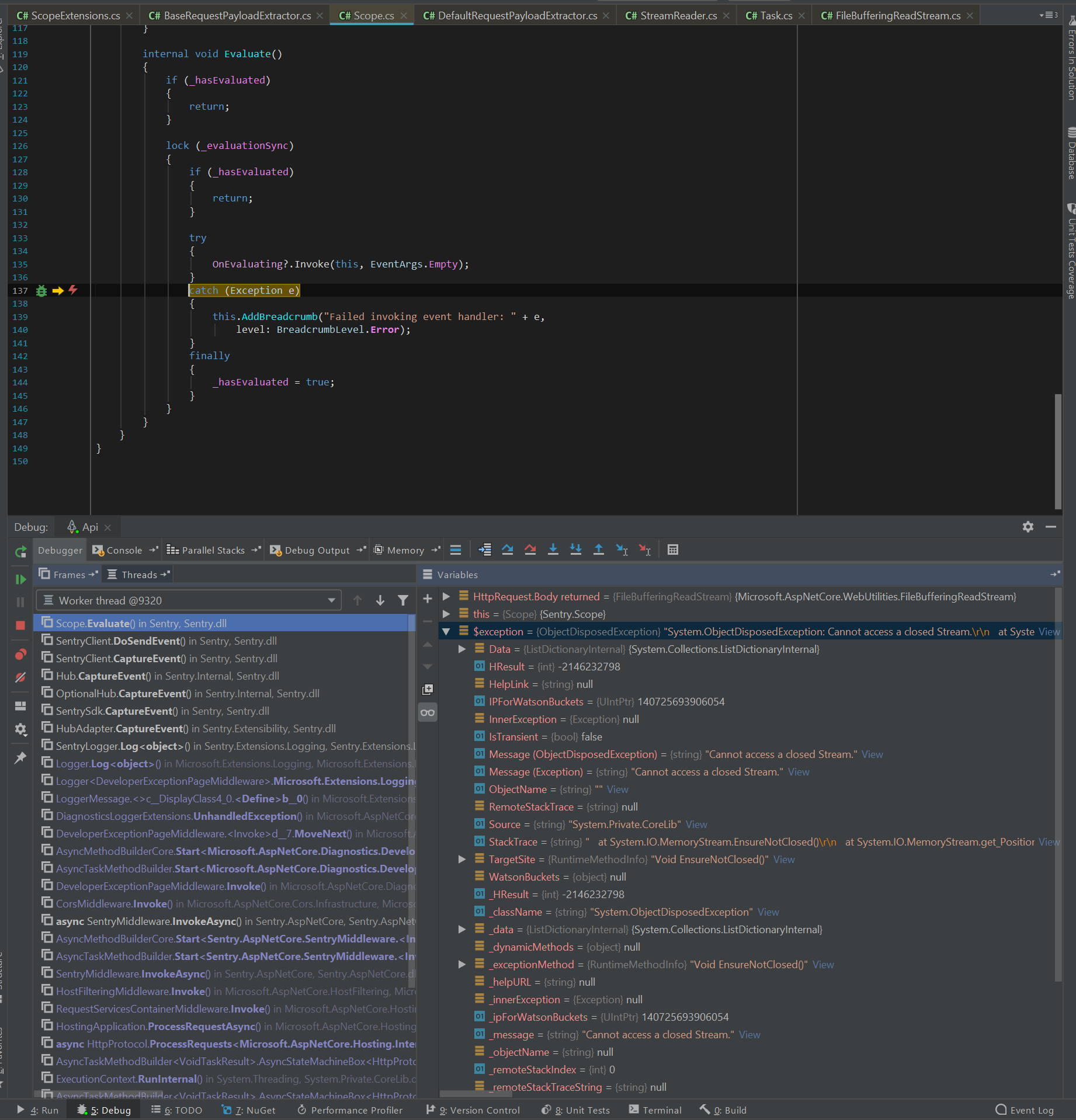Show the current execution point
The width and height of the screenshot is (1076, 1120).
(484, 549)
